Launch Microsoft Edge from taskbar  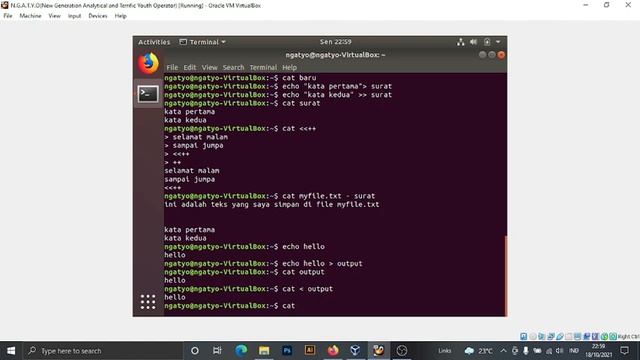241,351
